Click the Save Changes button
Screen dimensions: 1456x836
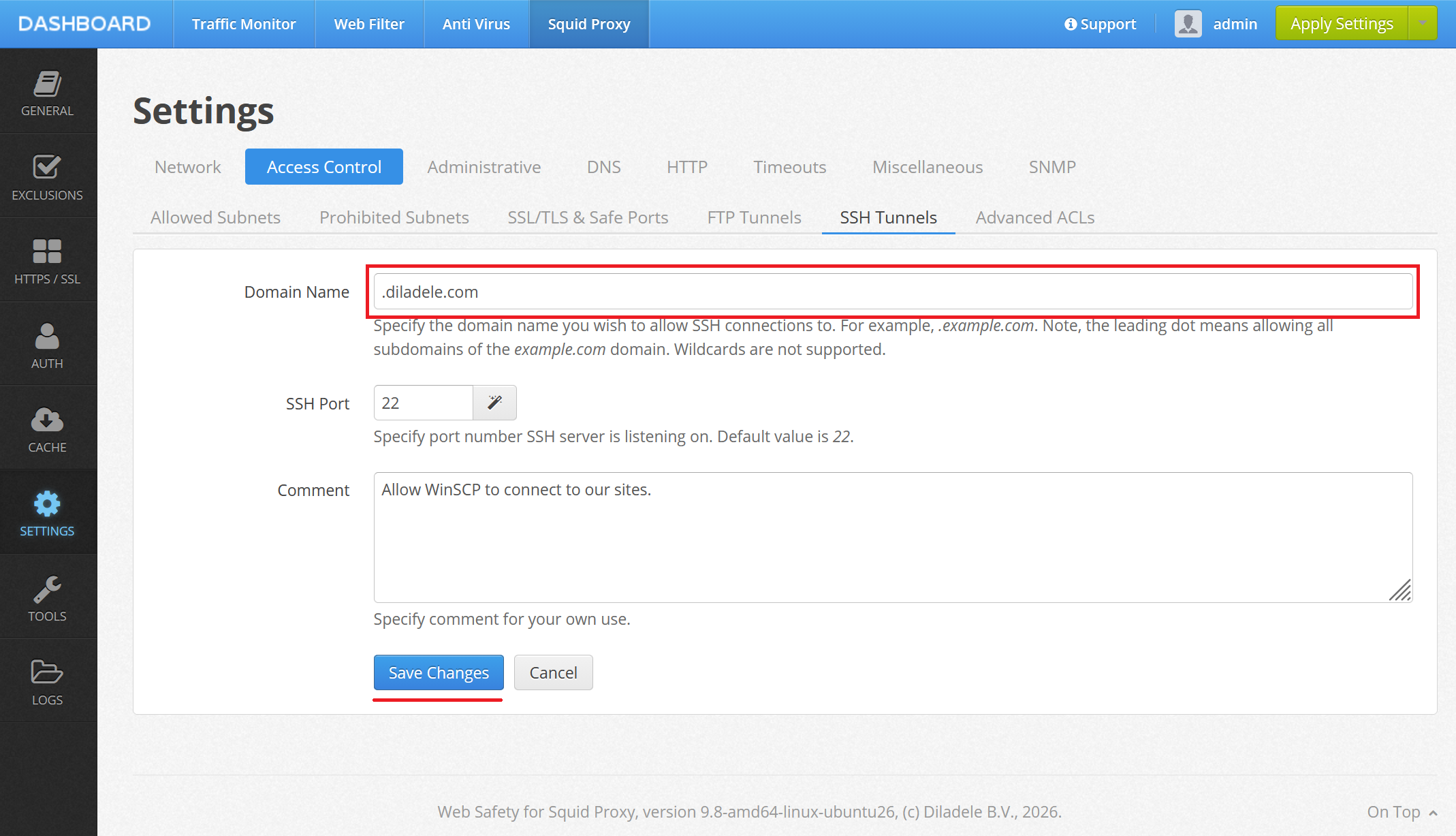pos(439,672)
